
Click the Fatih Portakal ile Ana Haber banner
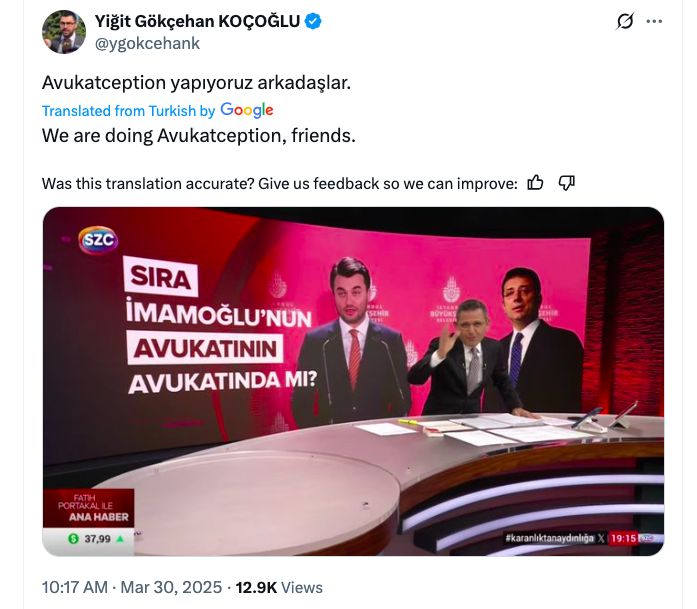click(x=89, y=508)
